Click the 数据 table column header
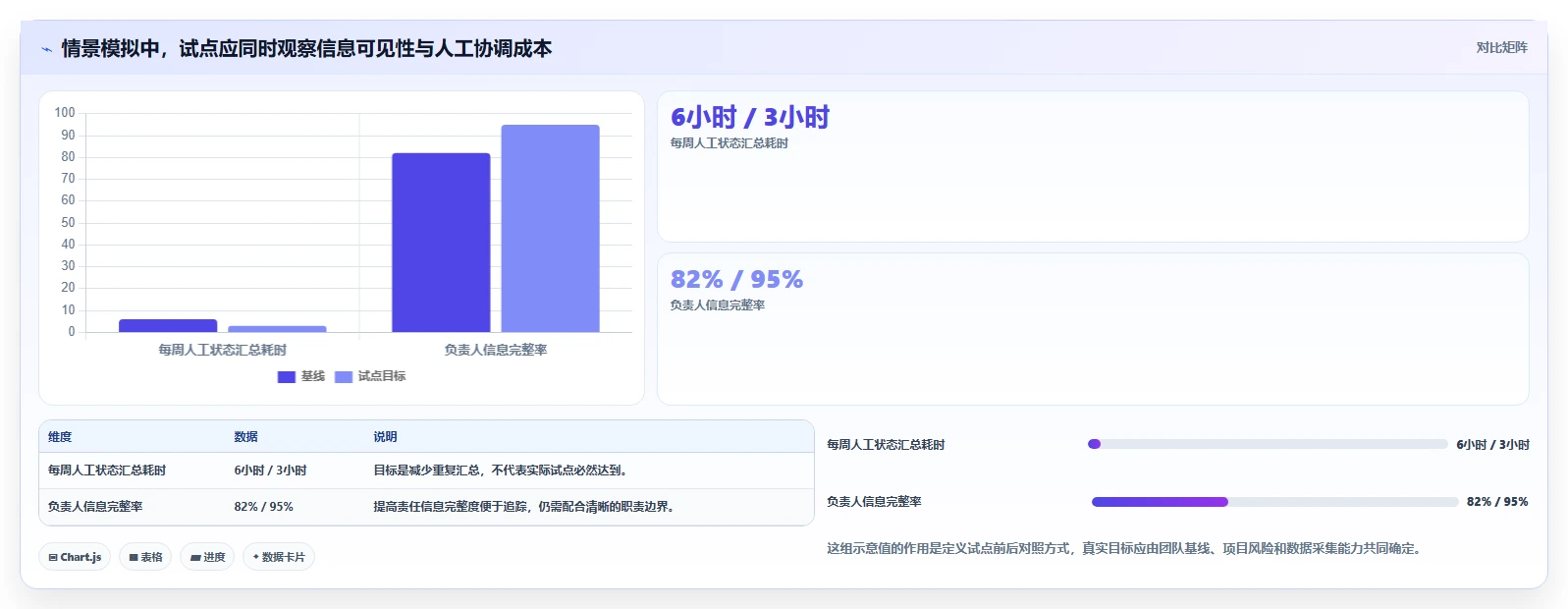 coord(245,437)
